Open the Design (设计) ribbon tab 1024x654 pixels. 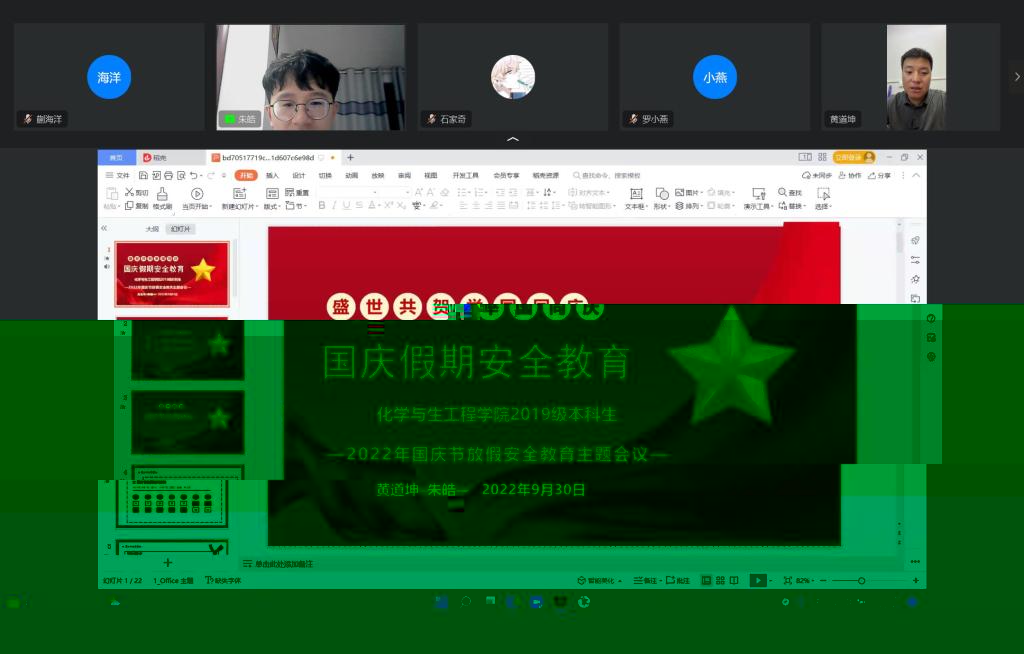298,175
